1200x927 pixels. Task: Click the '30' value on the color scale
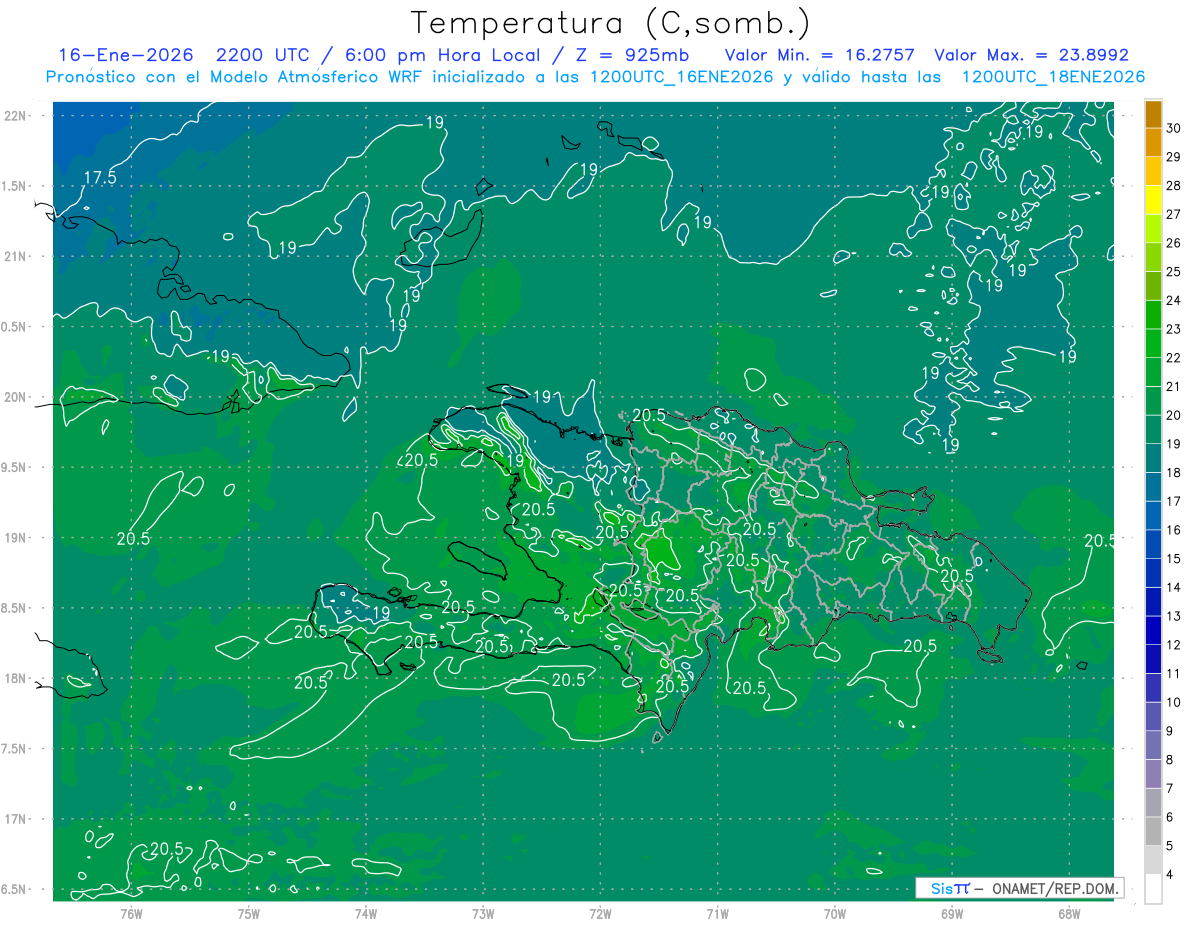click(1175, 128)
